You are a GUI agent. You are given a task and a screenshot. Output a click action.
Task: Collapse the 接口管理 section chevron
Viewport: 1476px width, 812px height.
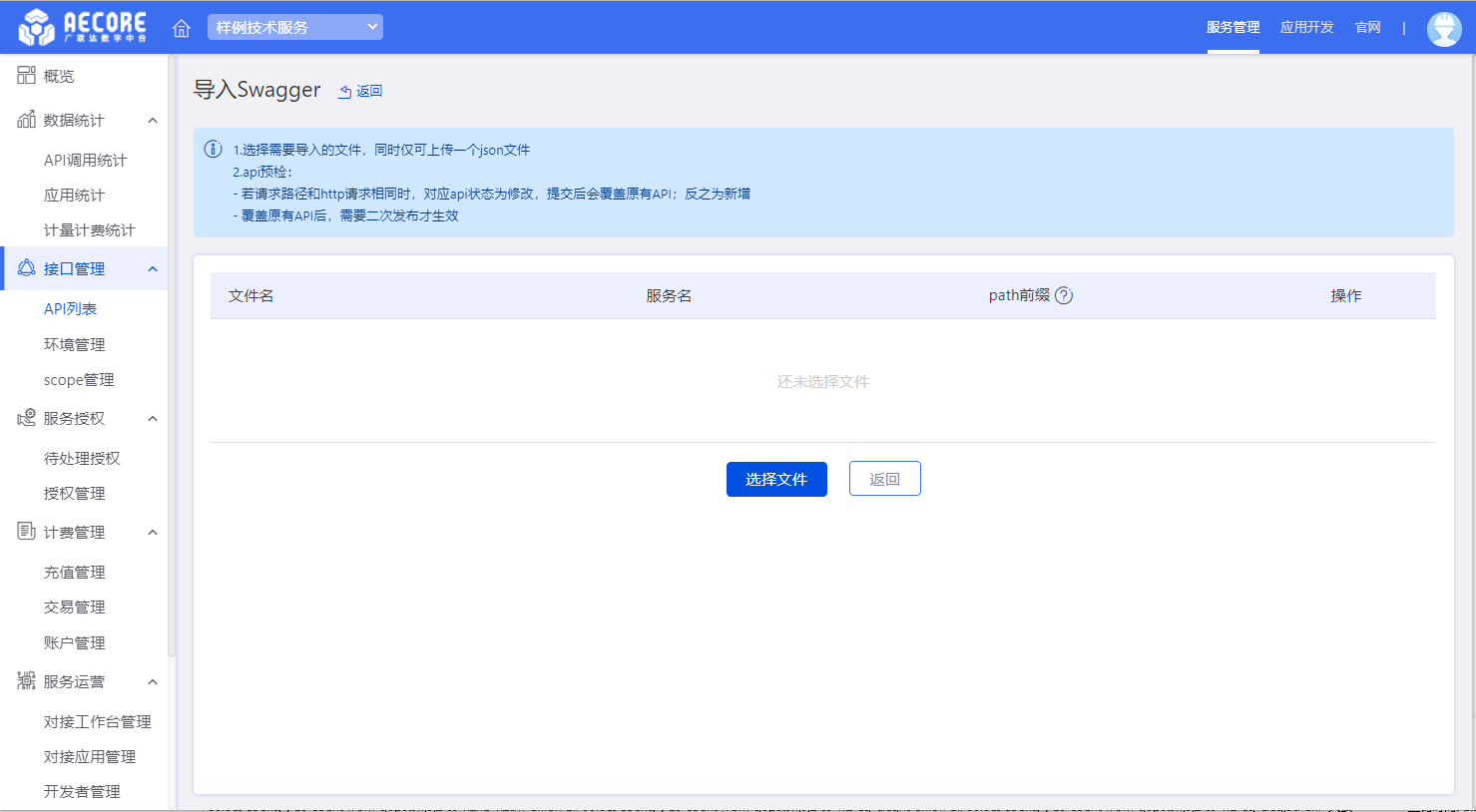click(x=153, y=269)
